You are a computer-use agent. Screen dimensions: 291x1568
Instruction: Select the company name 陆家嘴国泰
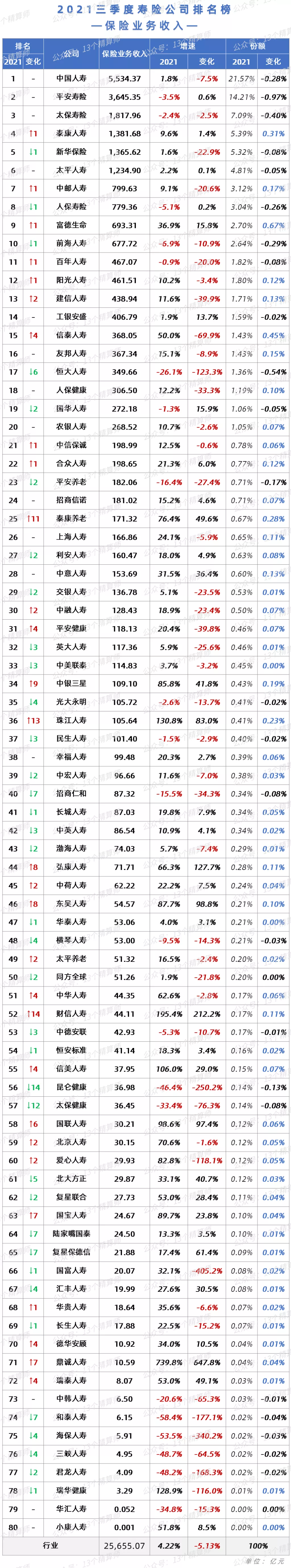click(x=72, y=1234)
